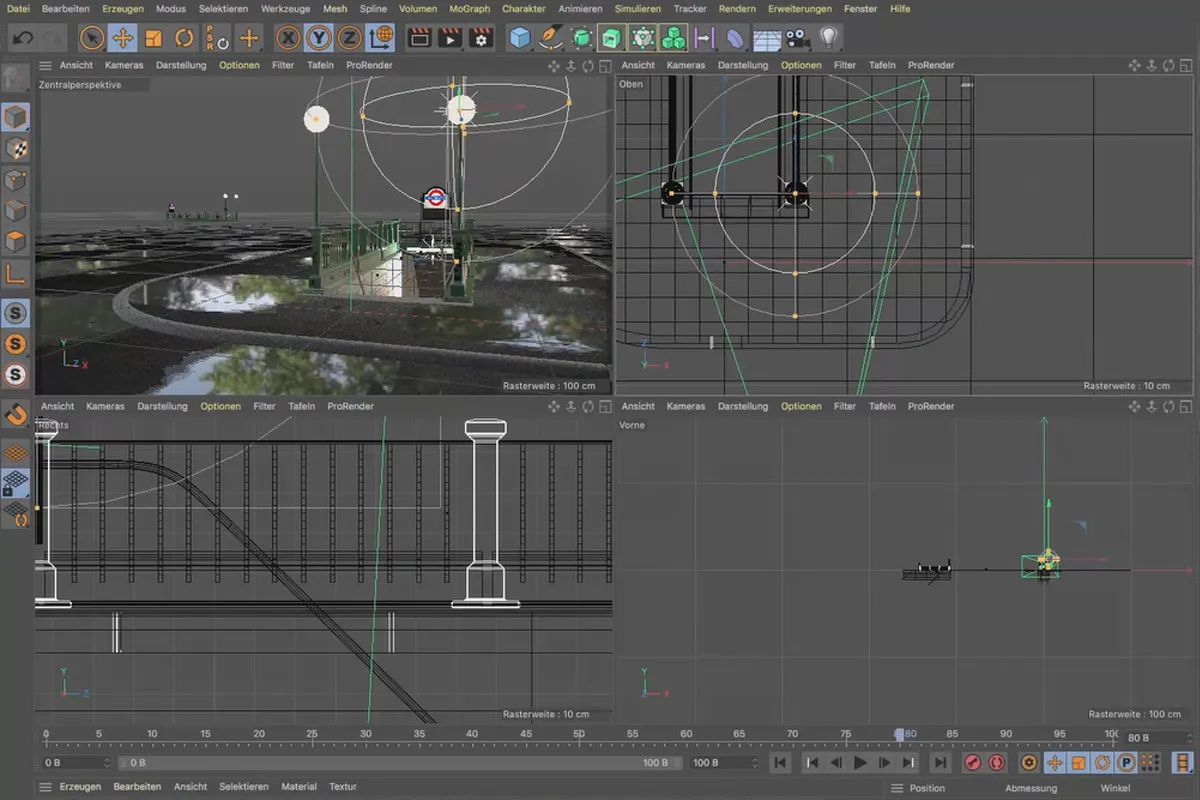Activate the Rotate tool in top toolbar
This screenshot has width=1200, height=800.
click(184, 38)
